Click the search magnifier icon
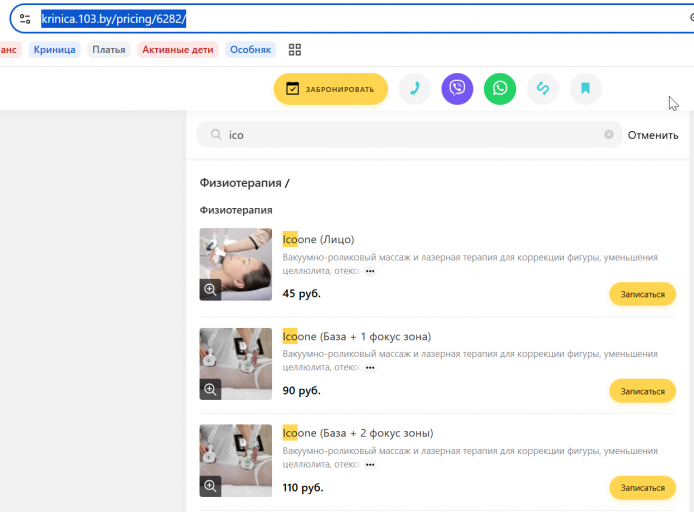The width and height of the screenshot is (694, 512). click(216, 135)
